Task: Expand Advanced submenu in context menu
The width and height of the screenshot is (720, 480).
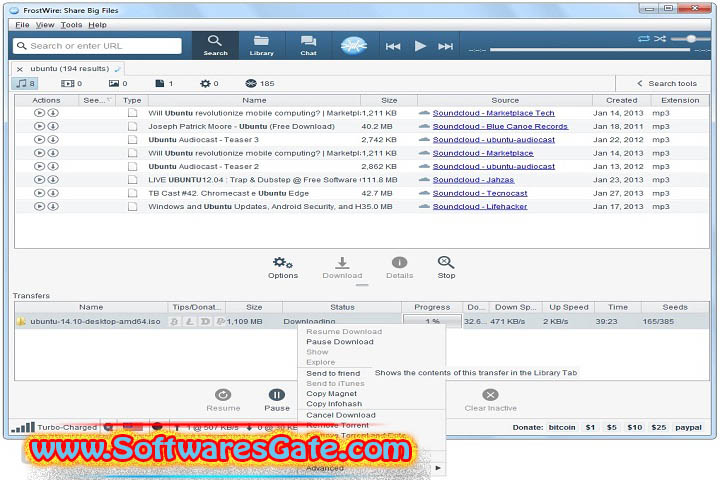Action: pyautogui.click(x=372, y=468)
